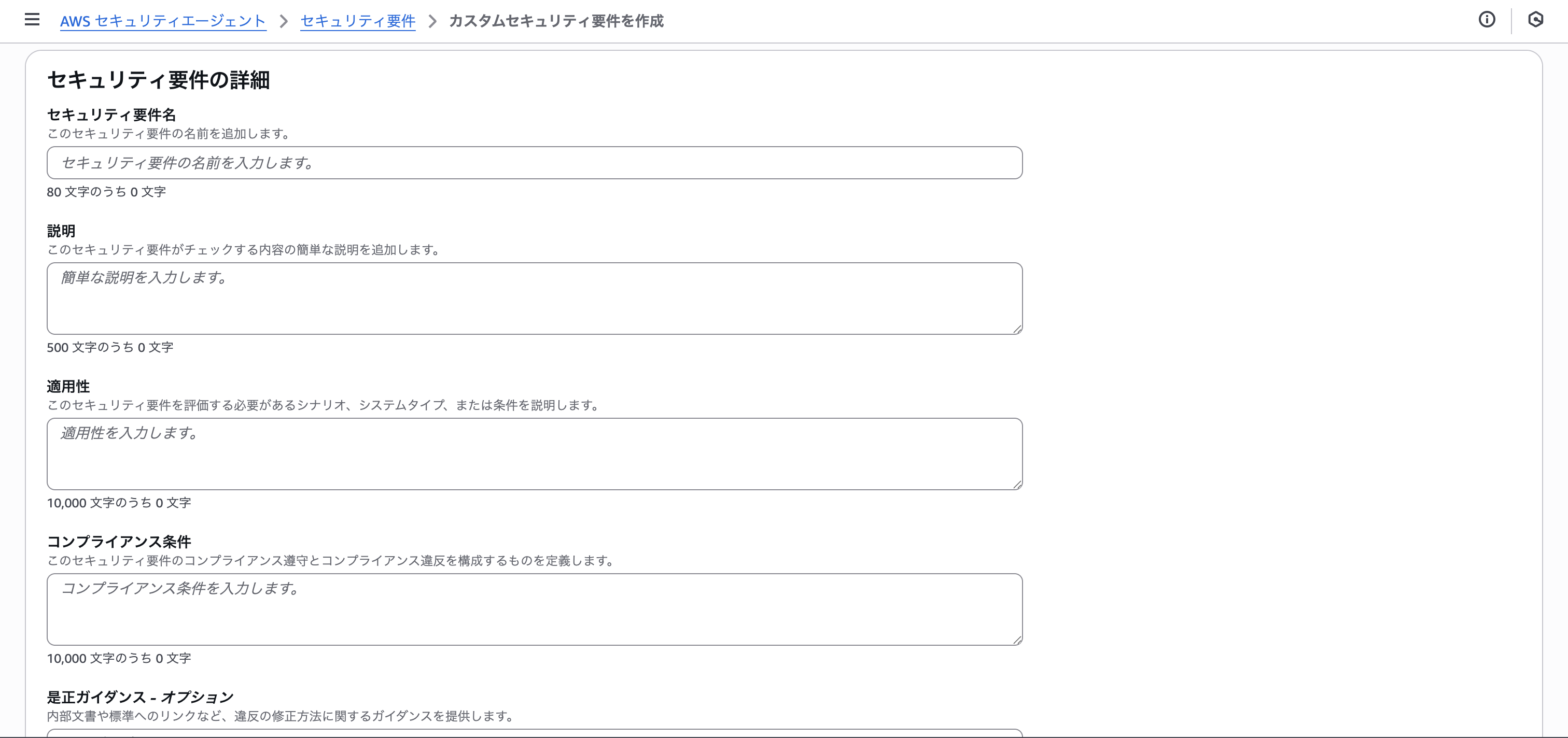Navigate to the セキュリティ要件 breadcrumb link
Viewport: 1568px width, 738px height.
click(x=357, y=21)
